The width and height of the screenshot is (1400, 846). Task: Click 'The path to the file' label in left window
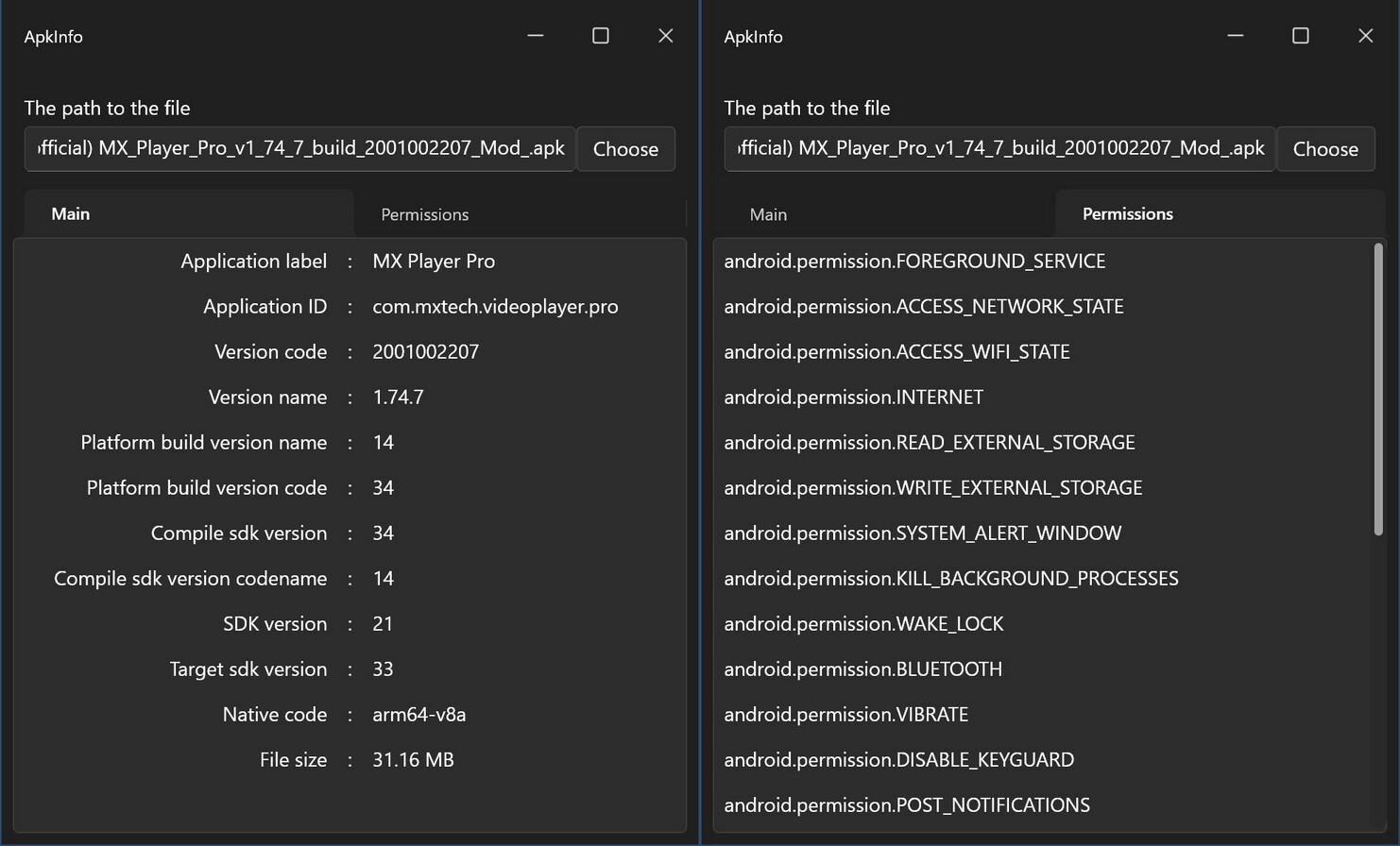coord(107,109)
